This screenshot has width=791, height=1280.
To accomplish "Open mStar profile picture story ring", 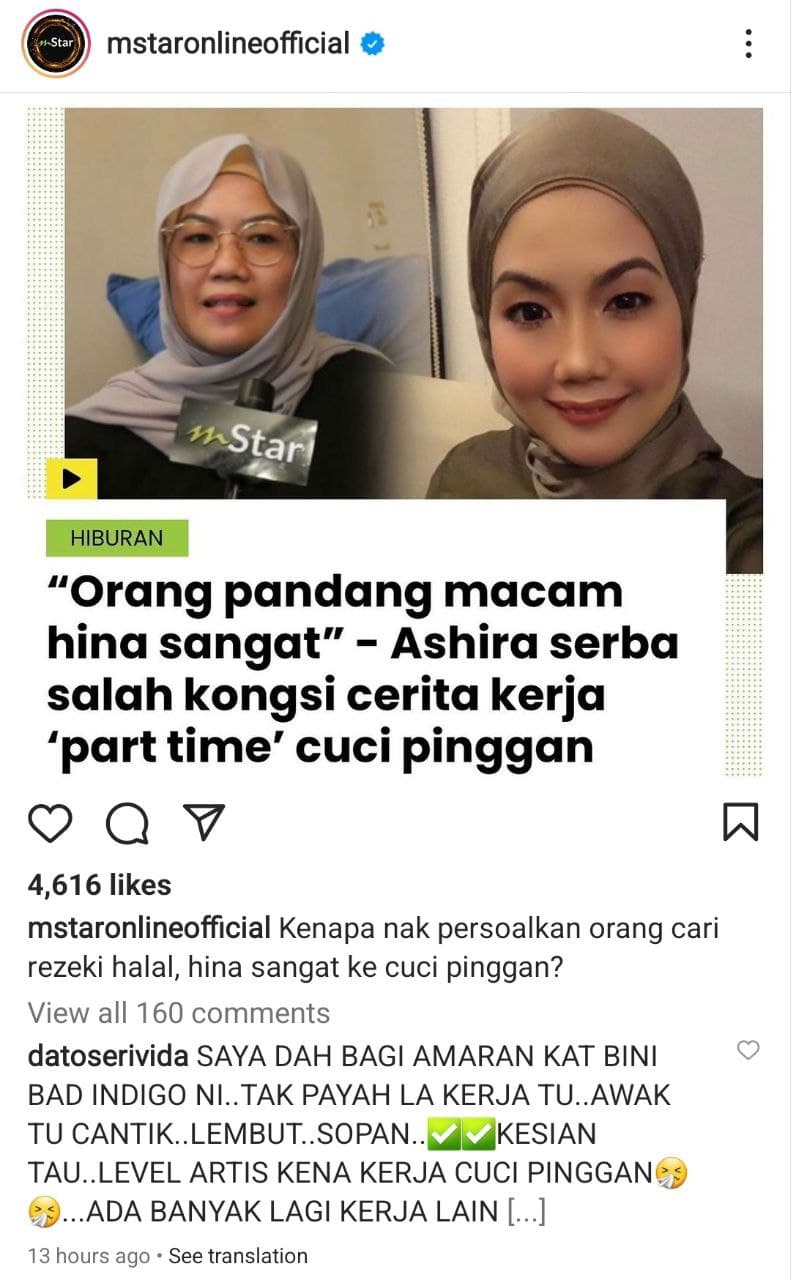I will tap(56, 44).
